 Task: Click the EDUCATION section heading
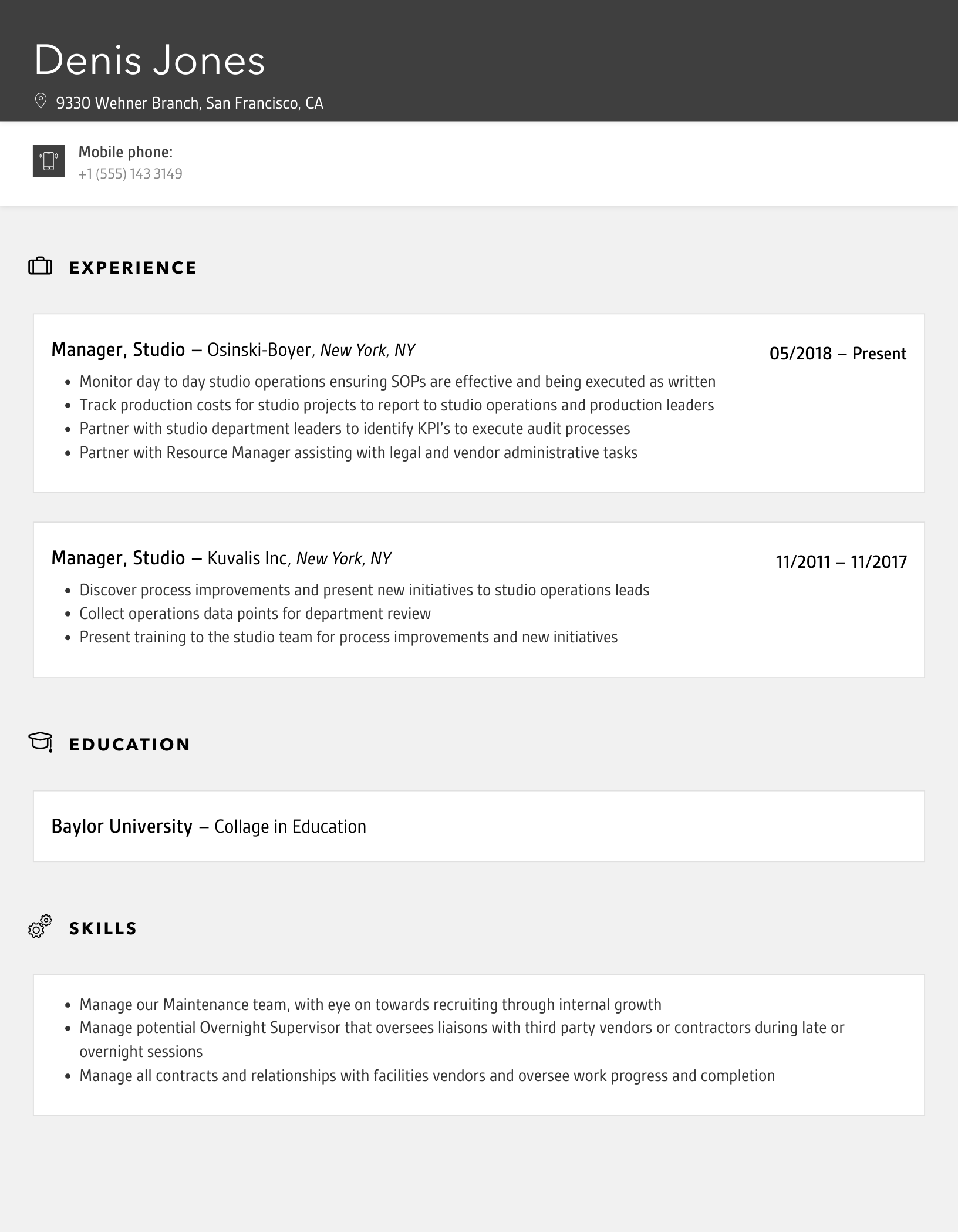[x=130, y=745]
